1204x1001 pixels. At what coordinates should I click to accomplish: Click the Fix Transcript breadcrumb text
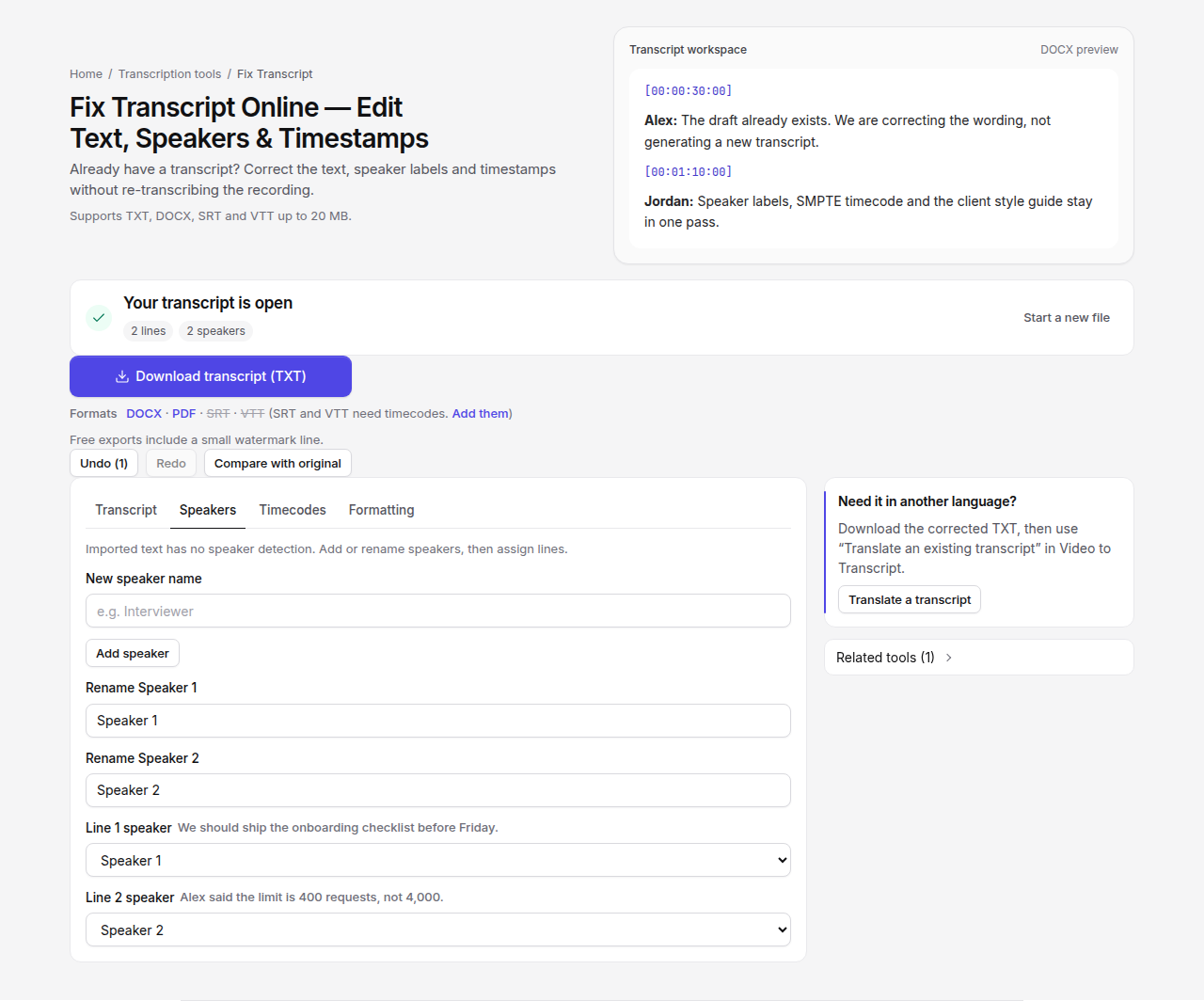coord(275,74)
